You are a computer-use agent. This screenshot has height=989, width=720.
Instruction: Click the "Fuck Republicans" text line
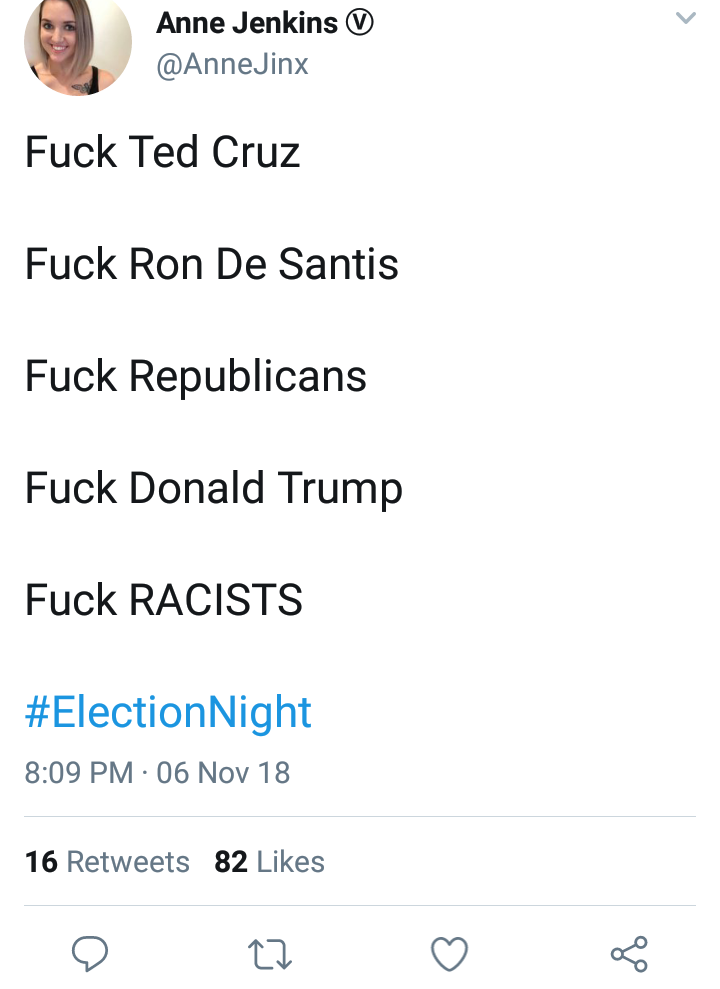pyautogui.click(x=195, y=377)
